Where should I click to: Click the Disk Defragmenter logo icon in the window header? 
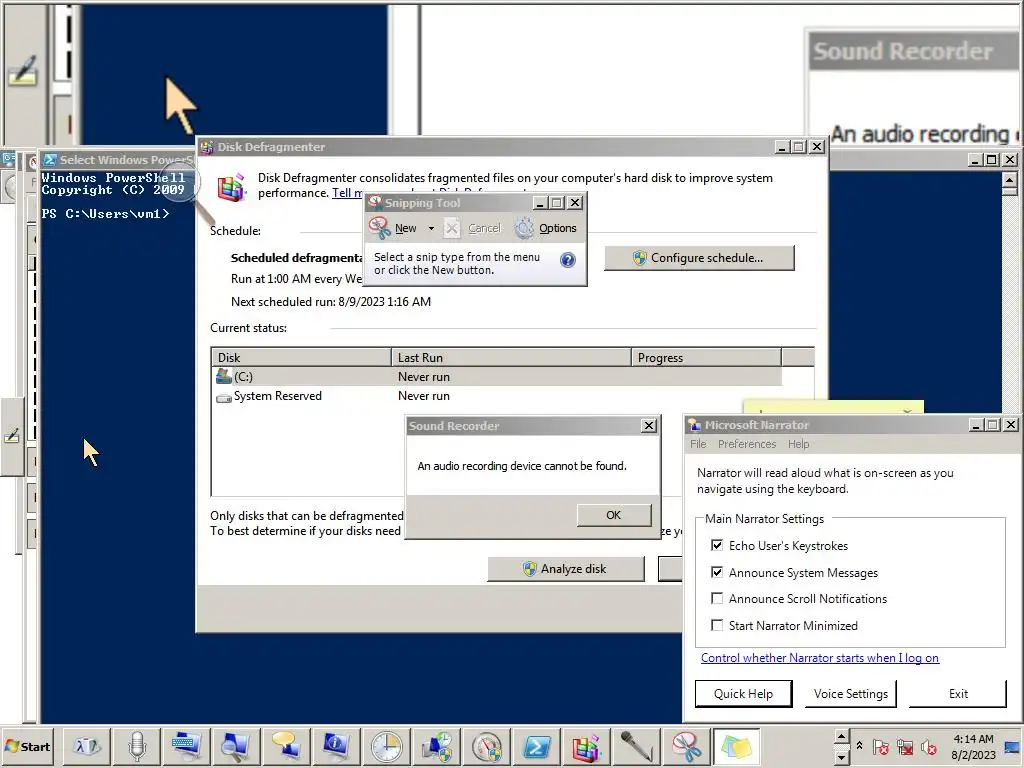click(x=231, y=187)
